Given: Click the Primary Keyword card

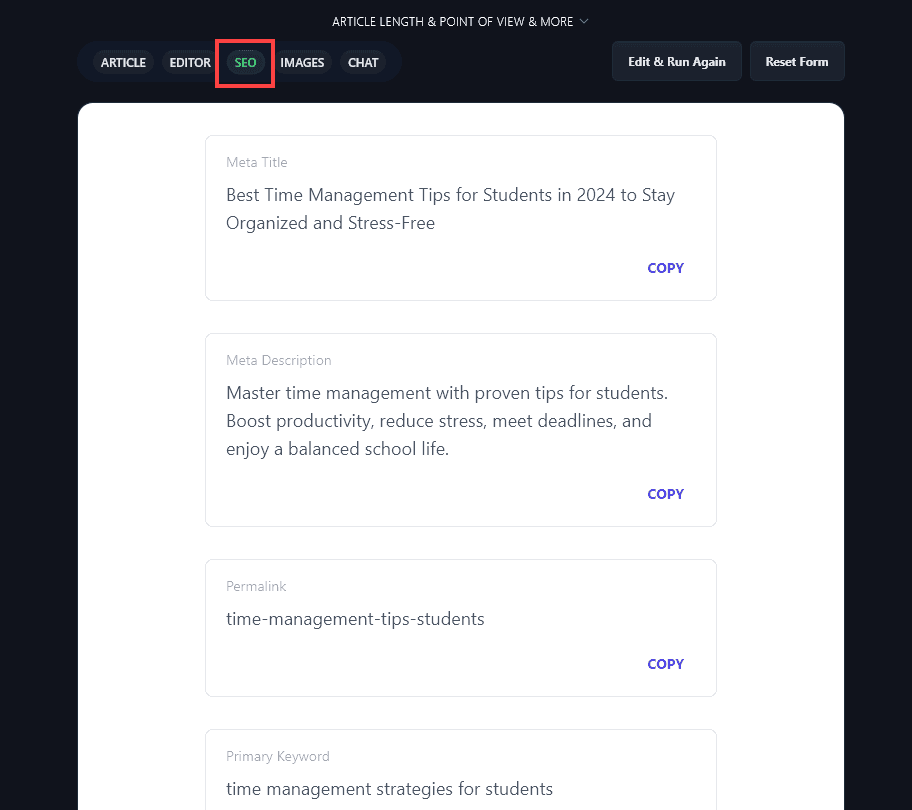Looking at the screenshot, I should pos(460,770).
